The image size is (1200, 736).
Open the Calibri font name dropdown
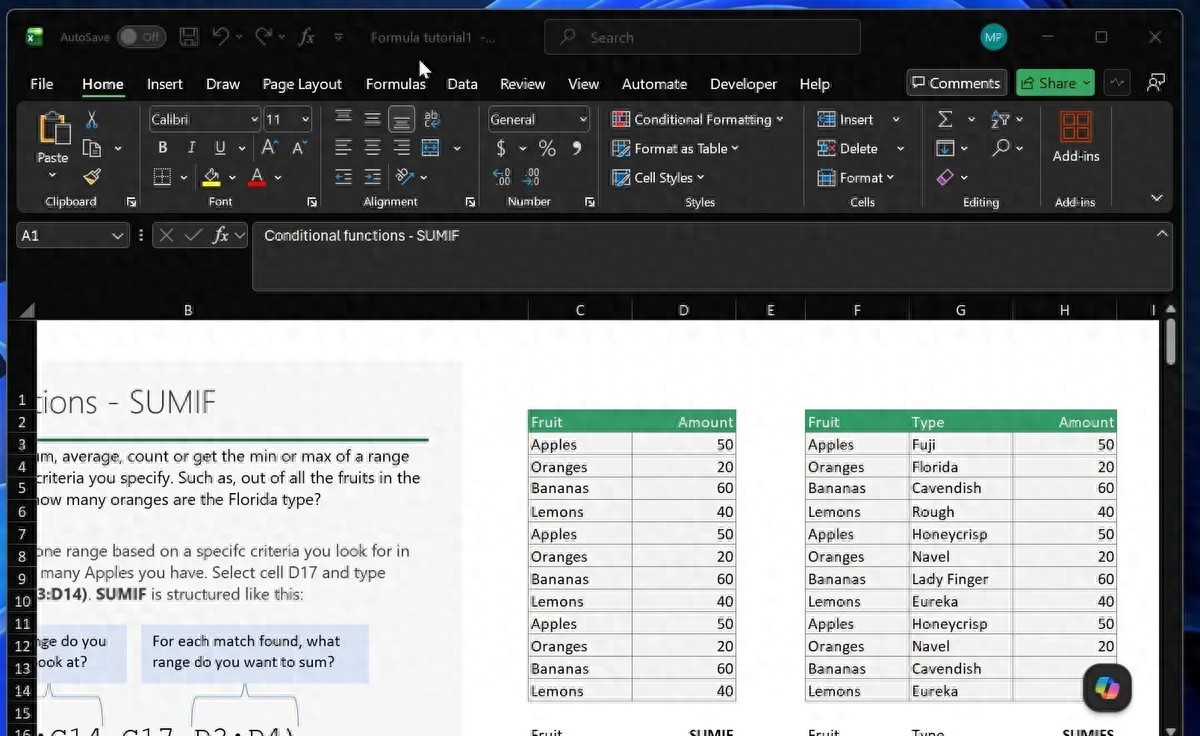254,119
